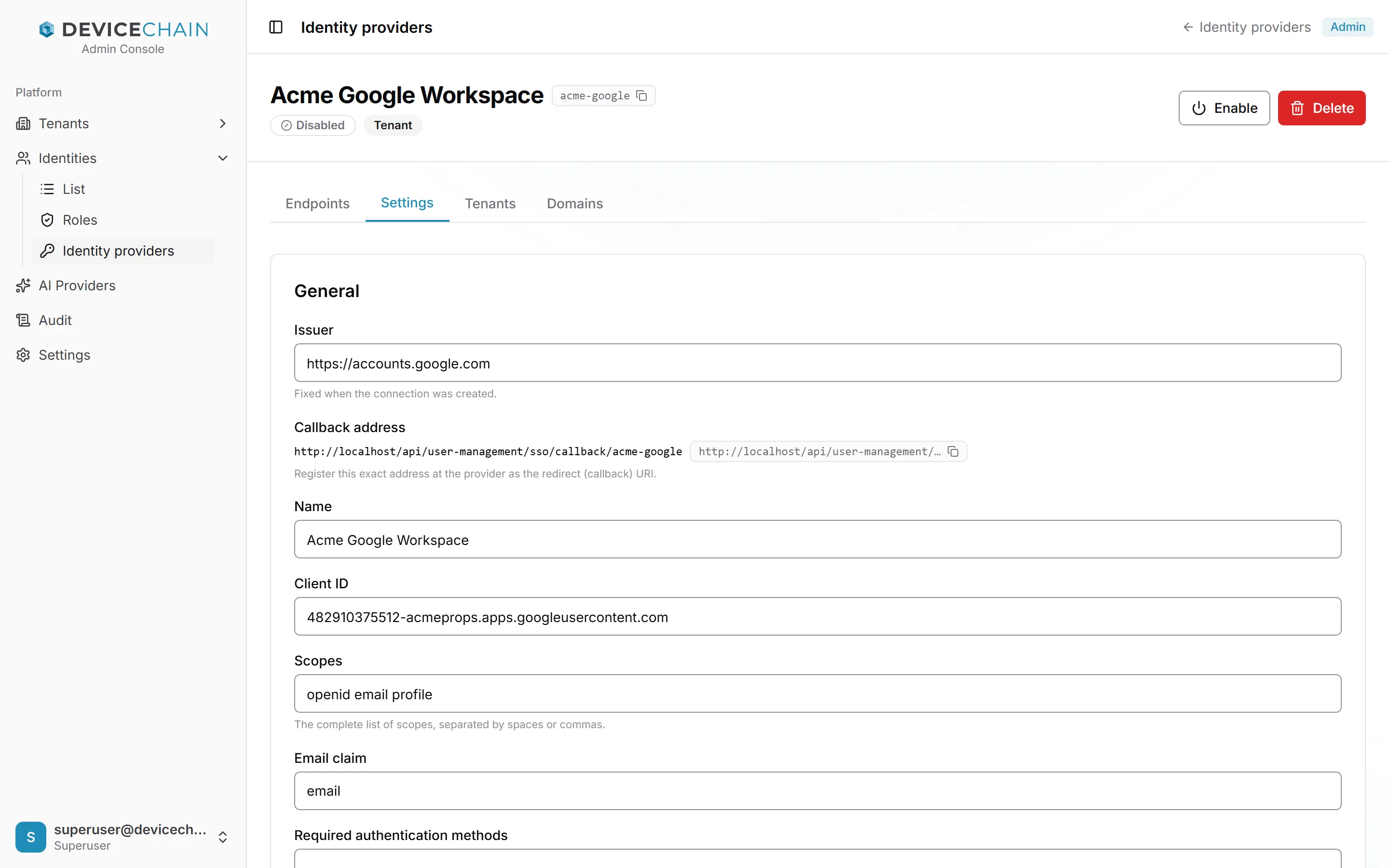The height and width of the screenshot is (868, 1389).
Task: Open the Audit page
Action: (123, 320)
